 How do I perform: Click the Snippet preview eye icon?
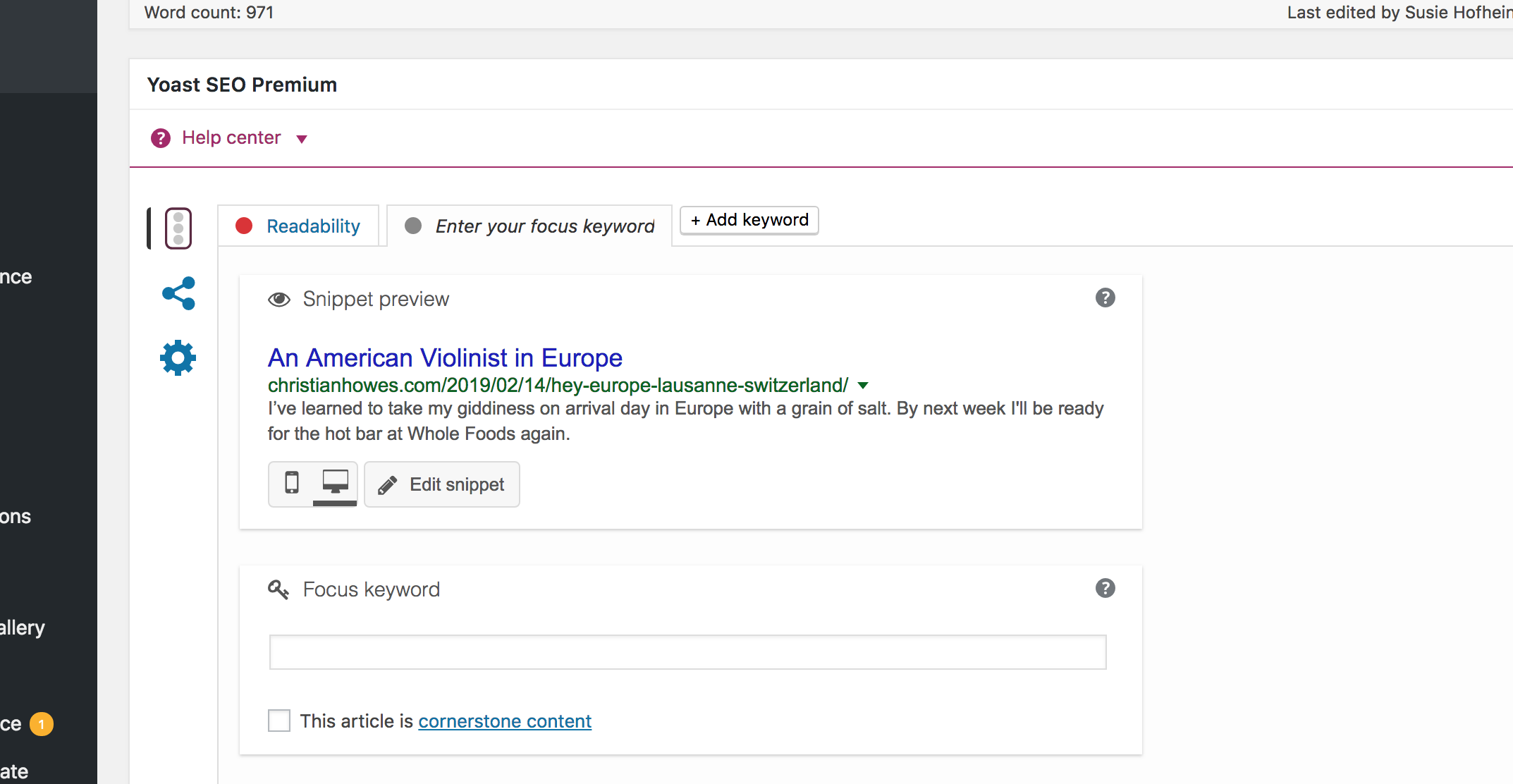[279, 300]
